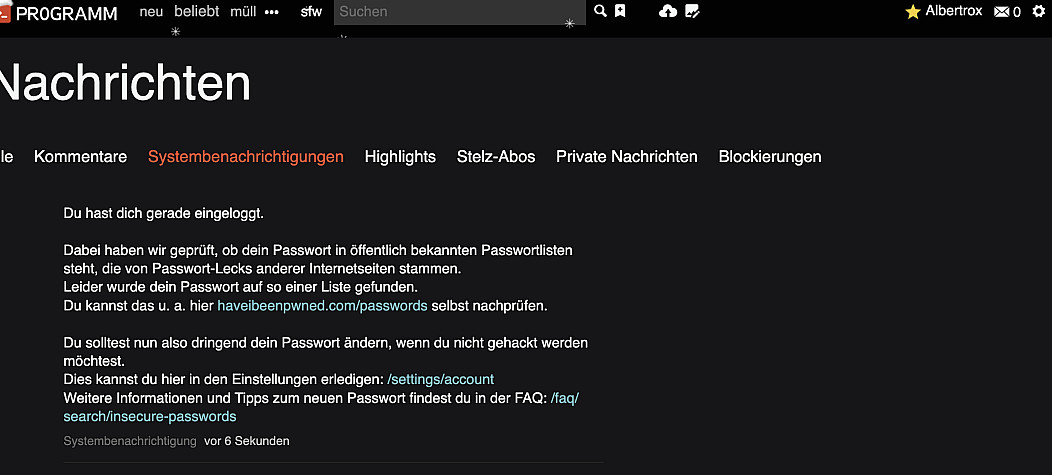Expand the three-dots more menu

(272, 12)
